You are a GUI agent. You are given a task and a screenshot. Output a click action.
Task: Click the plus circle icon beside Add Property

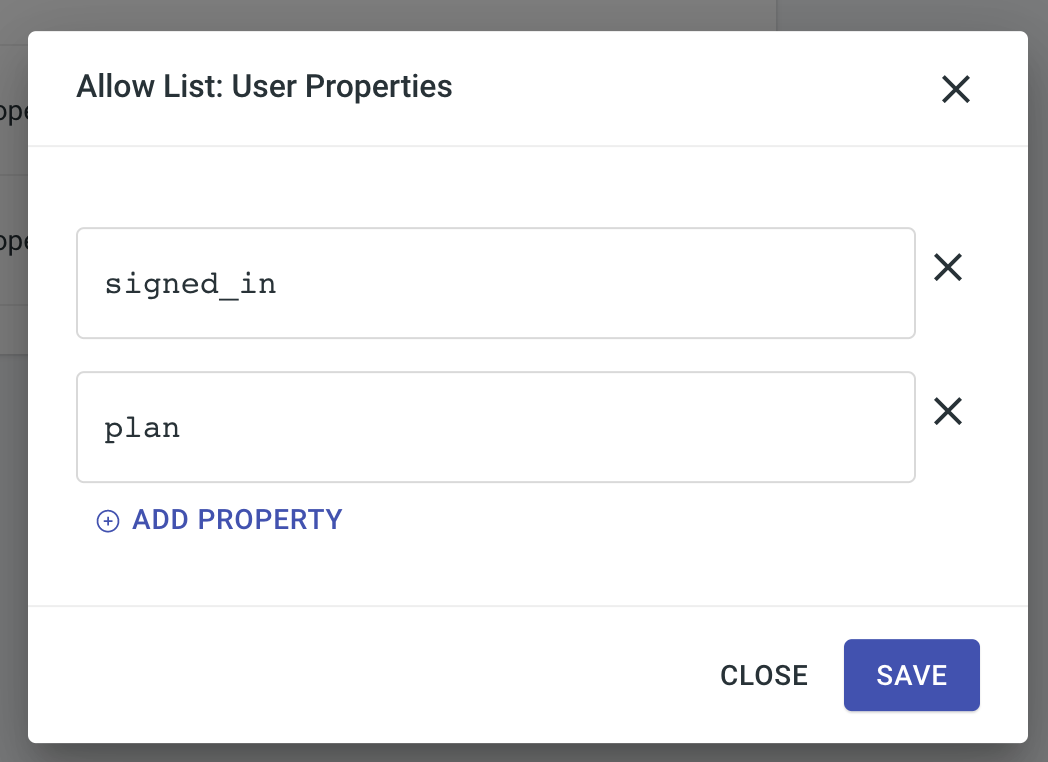(x=108, y=521)
